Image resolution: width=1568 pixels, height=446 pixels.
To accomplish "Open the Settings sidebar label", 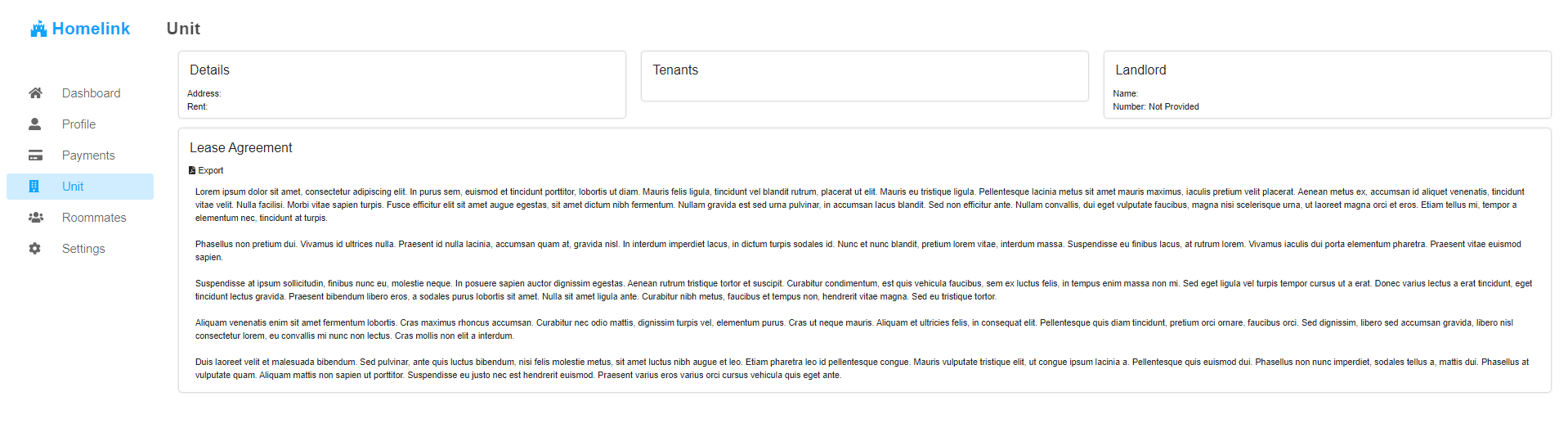I will [x=83, y=249].
